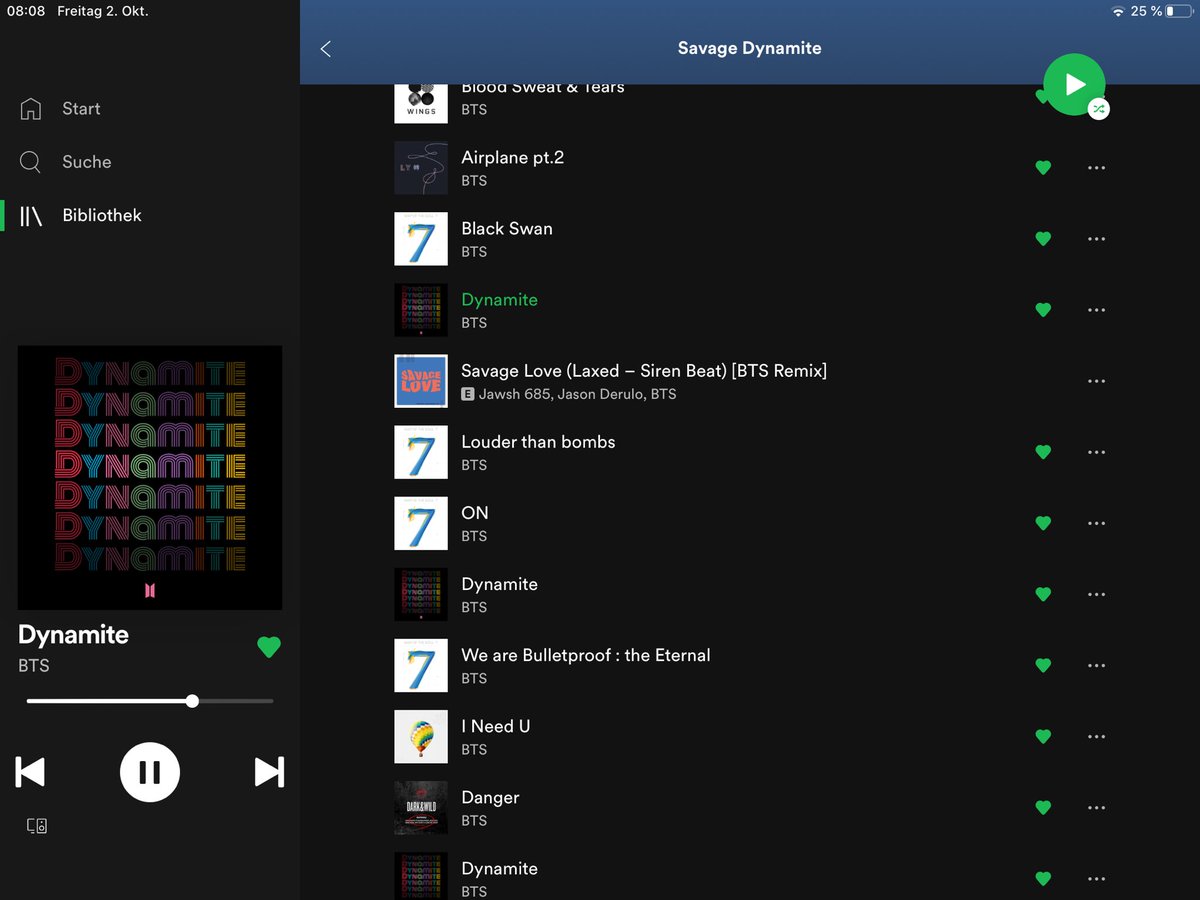Tap the ON album cover
This screenshot has width=1200, height=900.
421,523
